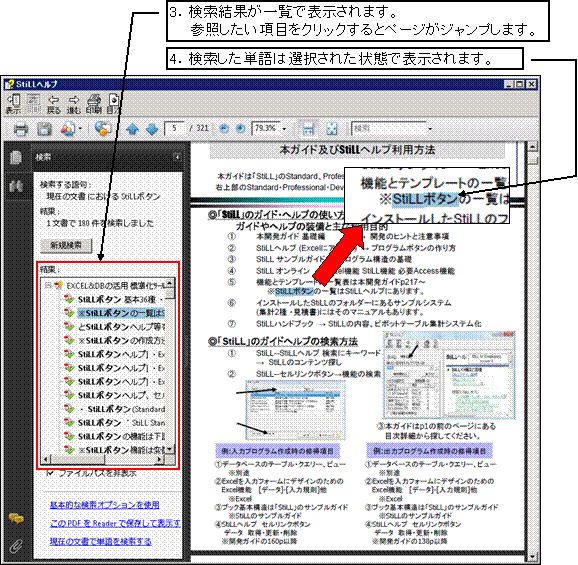Screen dimensions: 578x565
Task: Select result StiLLボタンの機能は下
Action: coord(114,436)
